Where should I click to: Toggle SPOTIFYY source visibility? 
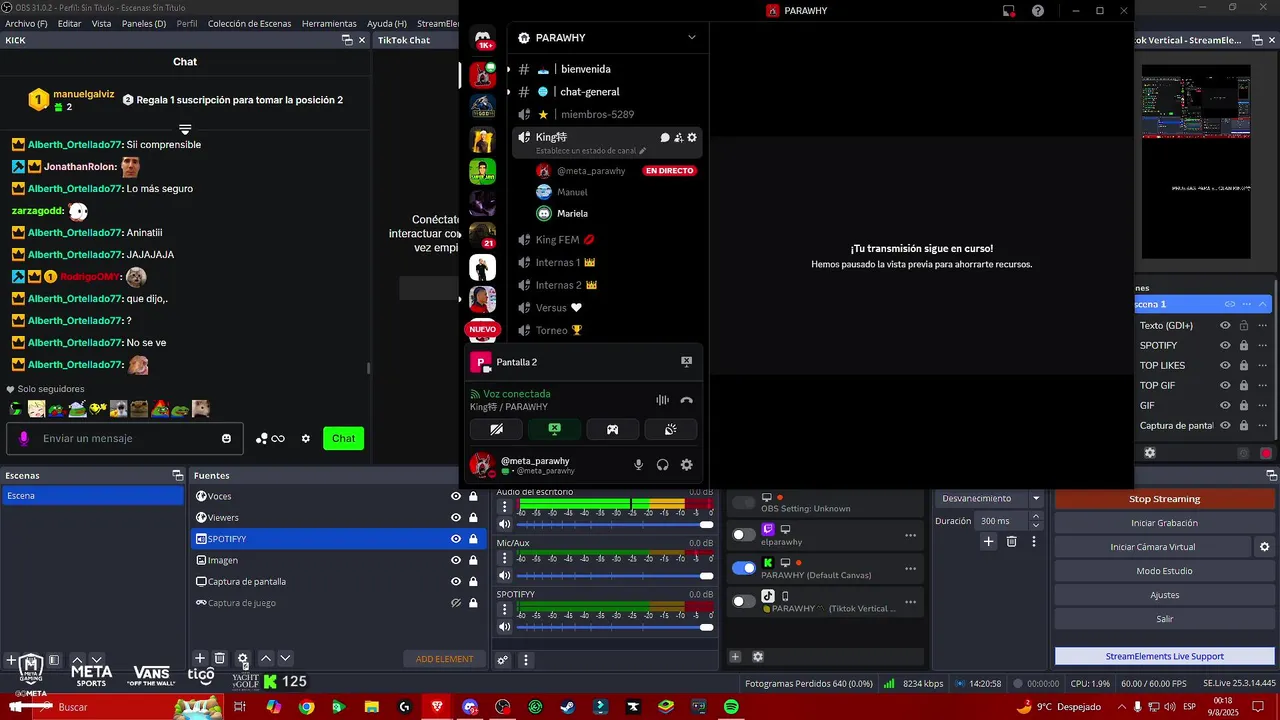pyautogui.click(x=456, y=539)
